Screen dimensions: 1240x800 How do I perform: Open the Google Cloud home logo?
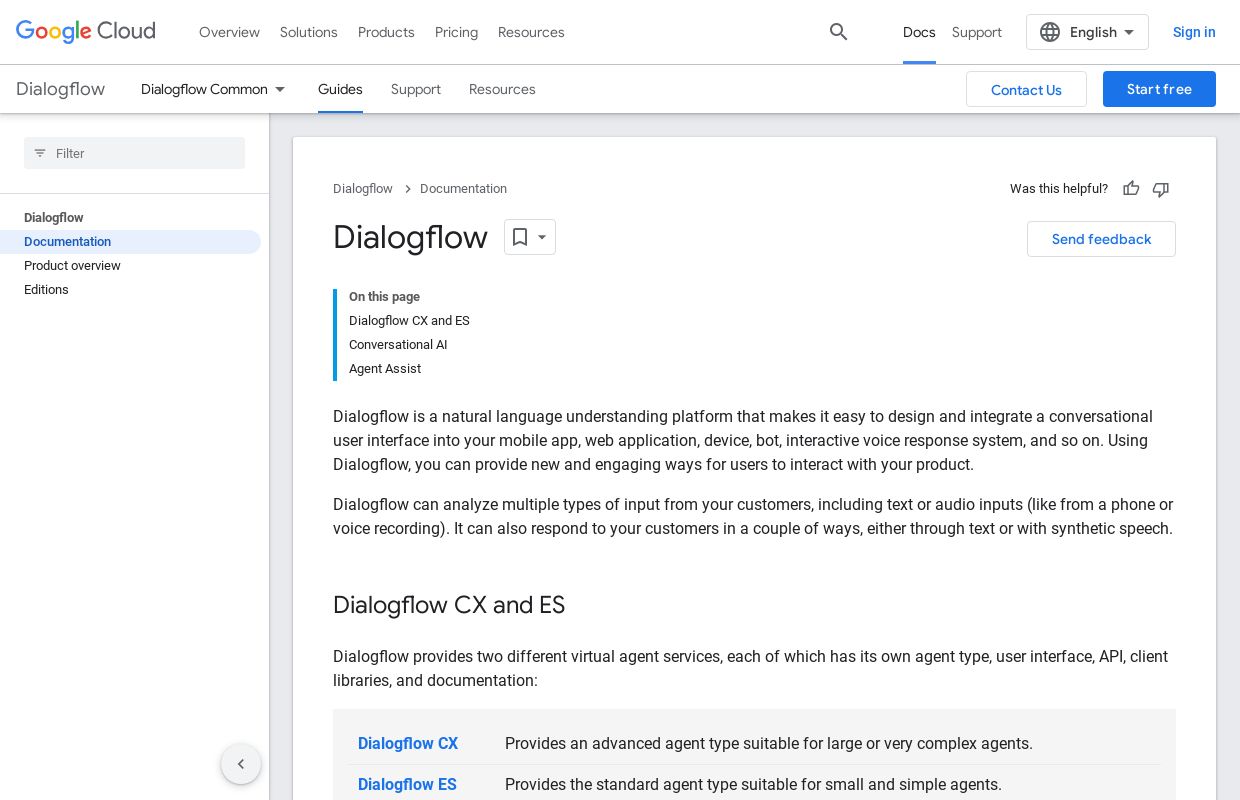pos(85,32)
